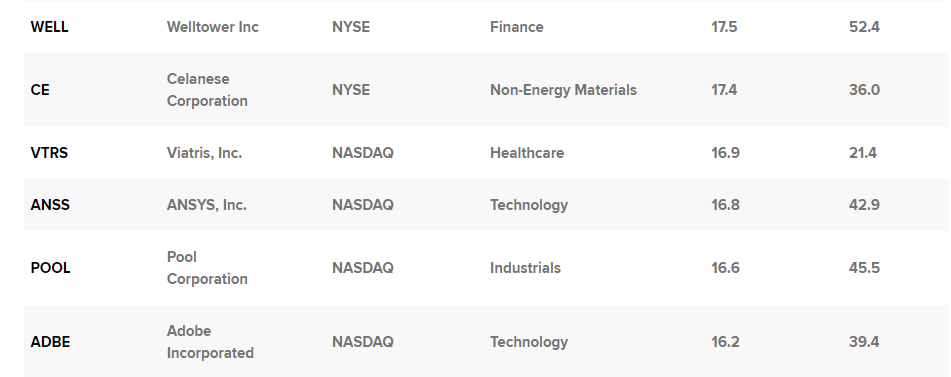The width and height of the screenshot is (951, 377).
Task: Click the Pool Corporation name cell
Action: click(207, 268)
